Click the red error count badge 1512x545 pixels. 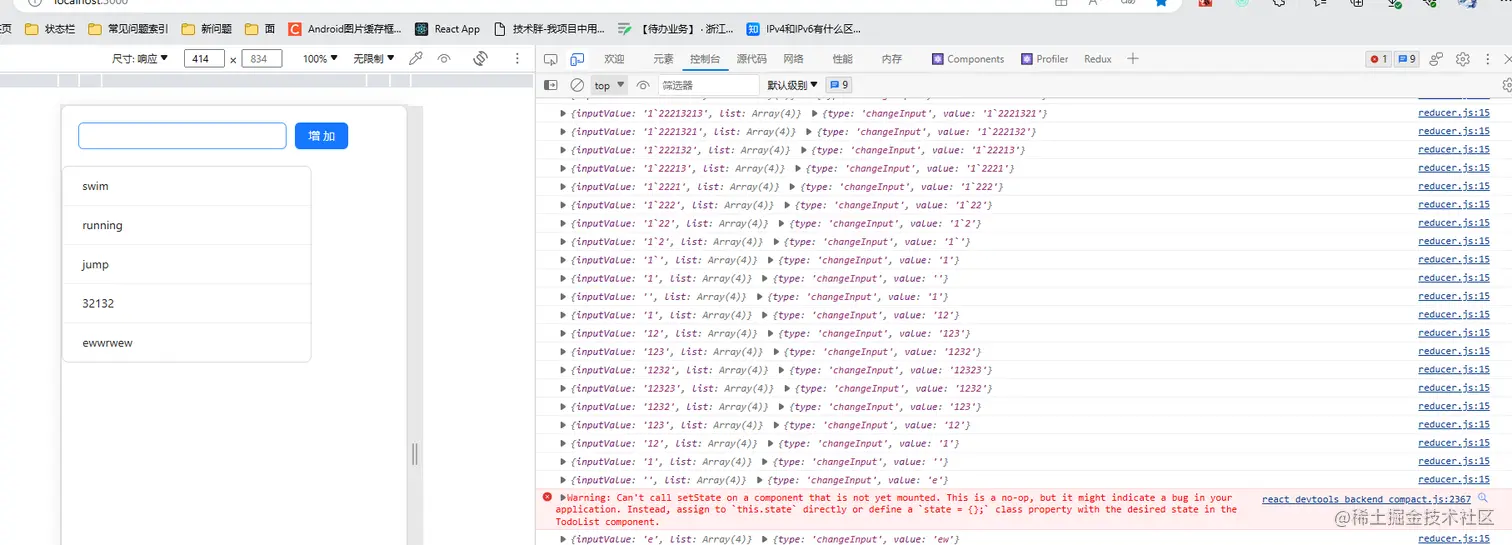pos(1379,59)
